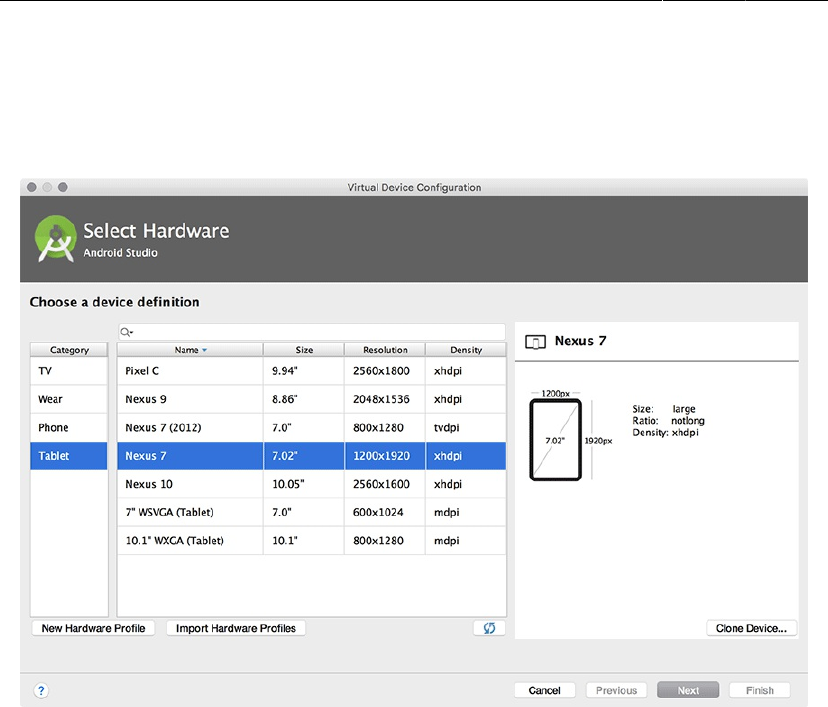Click the Resolution column header

[x=385, y=350]
